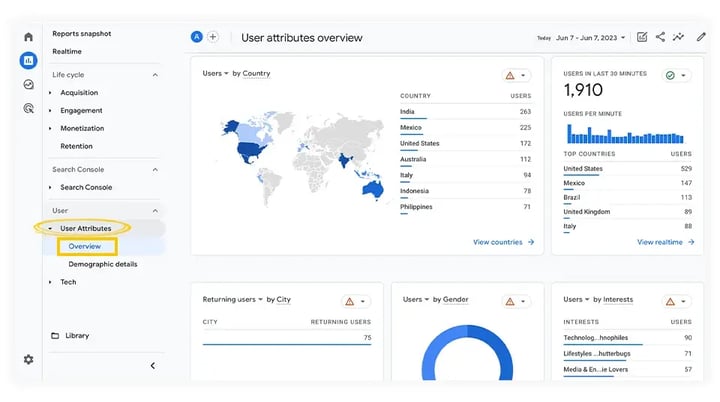Open the Users metric dropdown in Country card

point(215,74)
